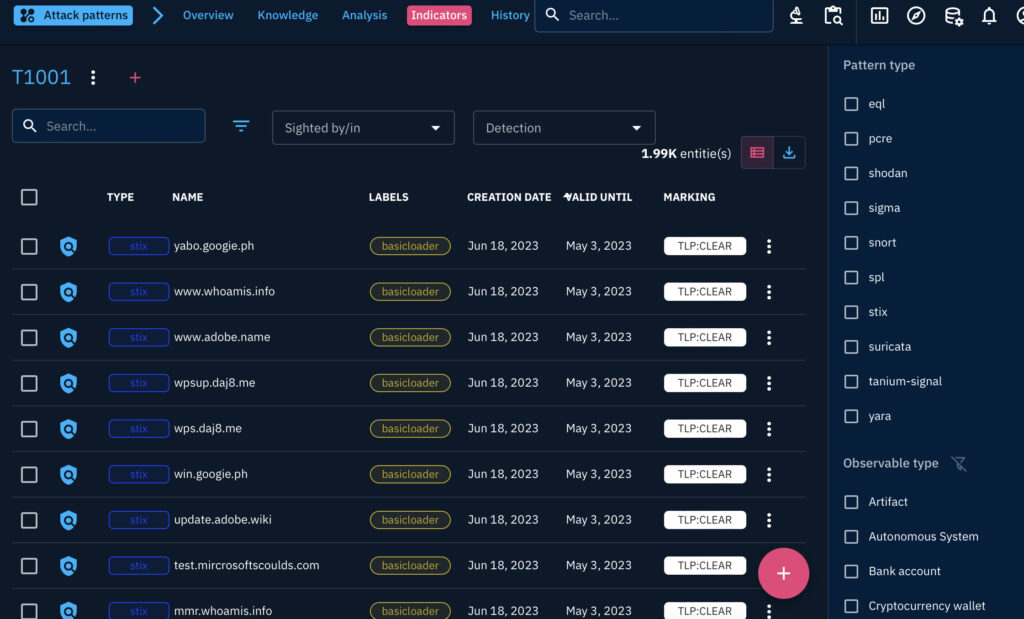Open the database settings icon
The image size is (1024, 619).
pos(954,16)
